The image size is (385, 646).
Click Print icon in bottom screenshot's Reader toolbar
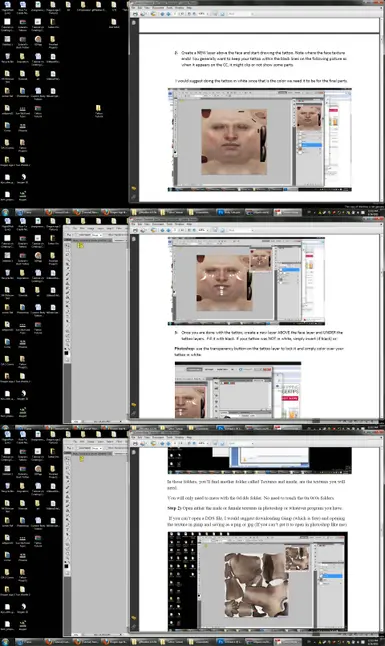135,443
